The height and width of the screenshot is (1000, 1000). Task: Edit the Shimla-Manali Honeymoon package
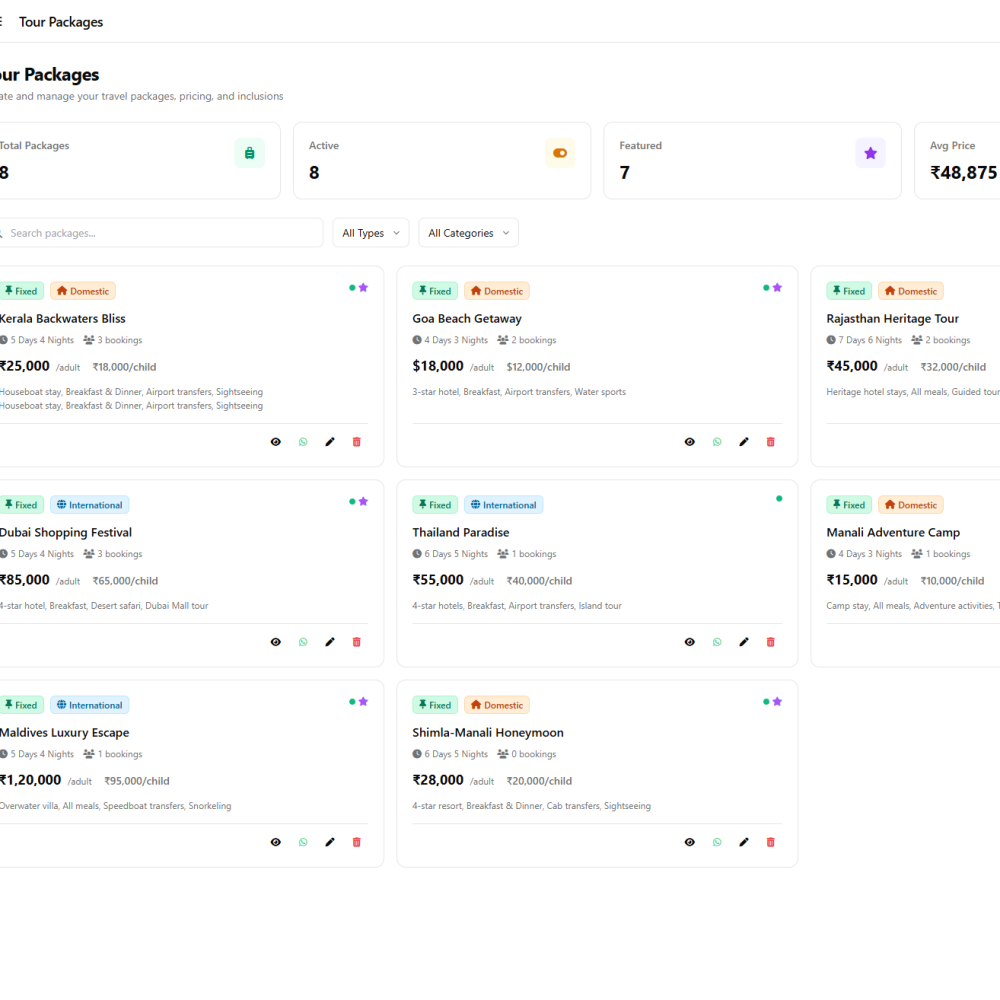(x=744, y=842)
